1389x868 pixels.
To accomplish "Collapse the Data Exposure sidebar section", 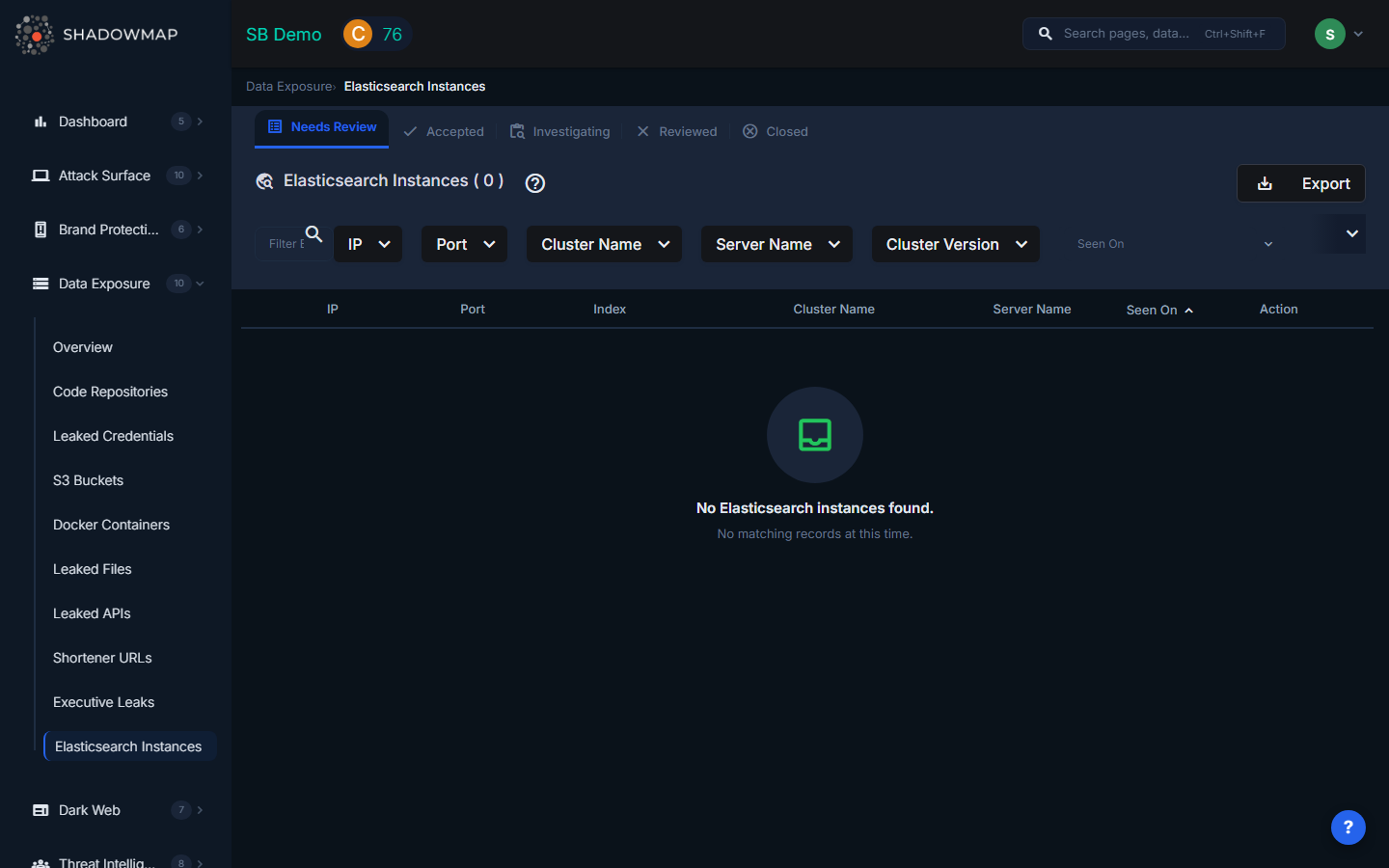I will click(200, 284).
